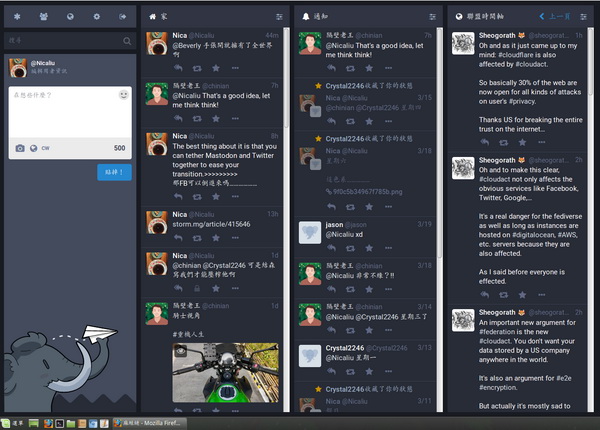Click the logout arrow icon

pos(122,16)
